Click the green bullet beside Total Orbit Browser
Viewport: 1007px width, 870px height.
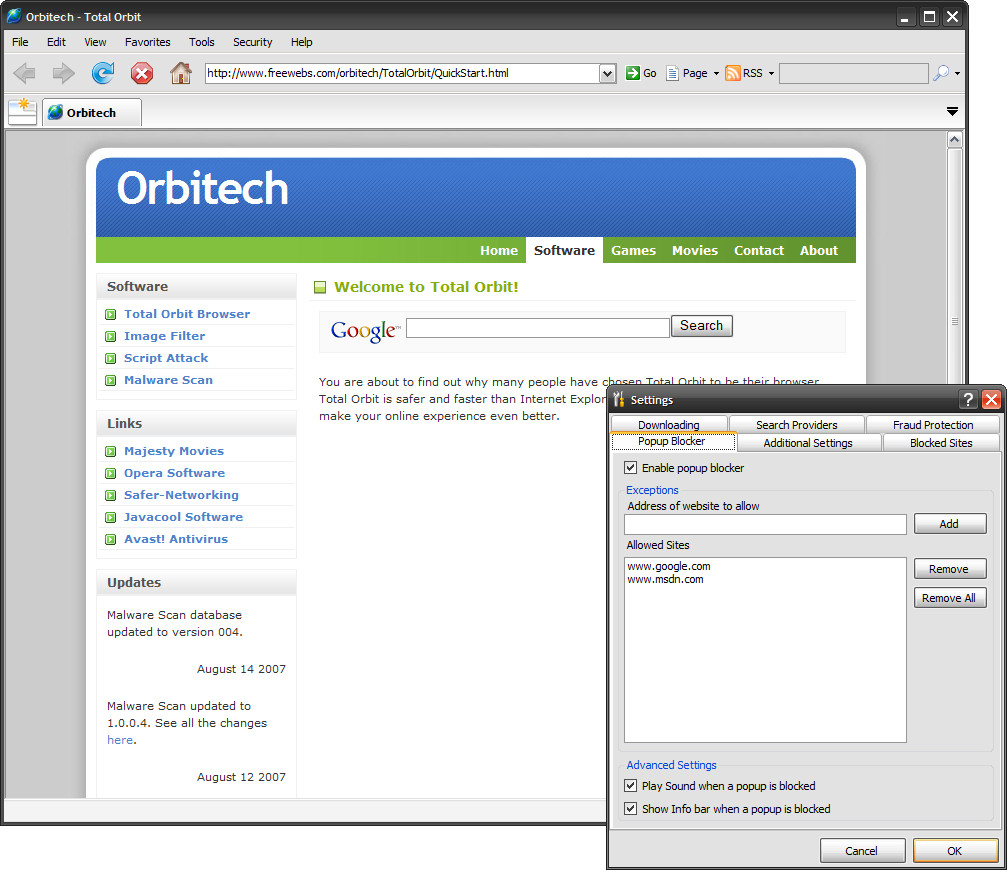coord(110,315)
